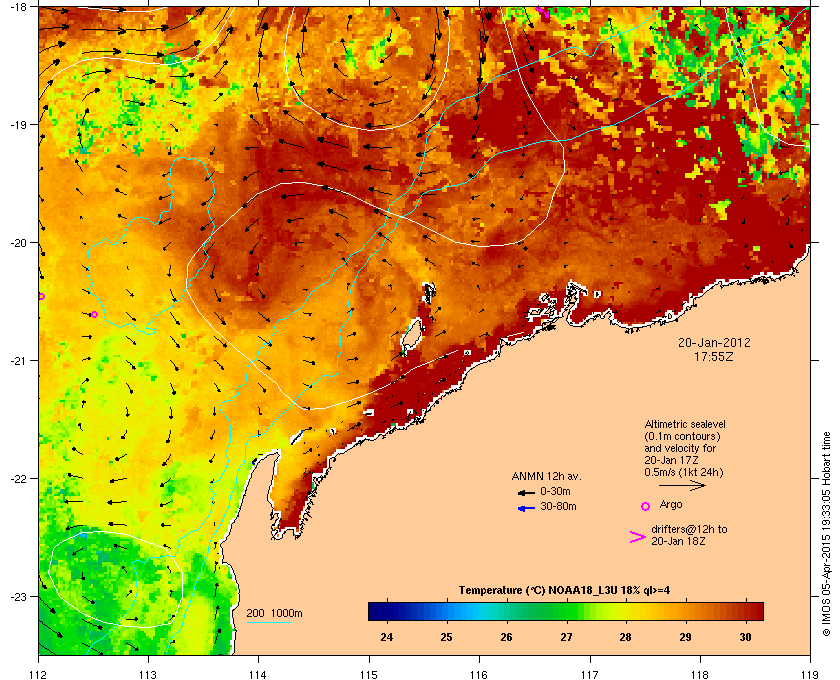Click the latitude axis label -22
Screen dimensions: 840x680
(x=19, y=479)
